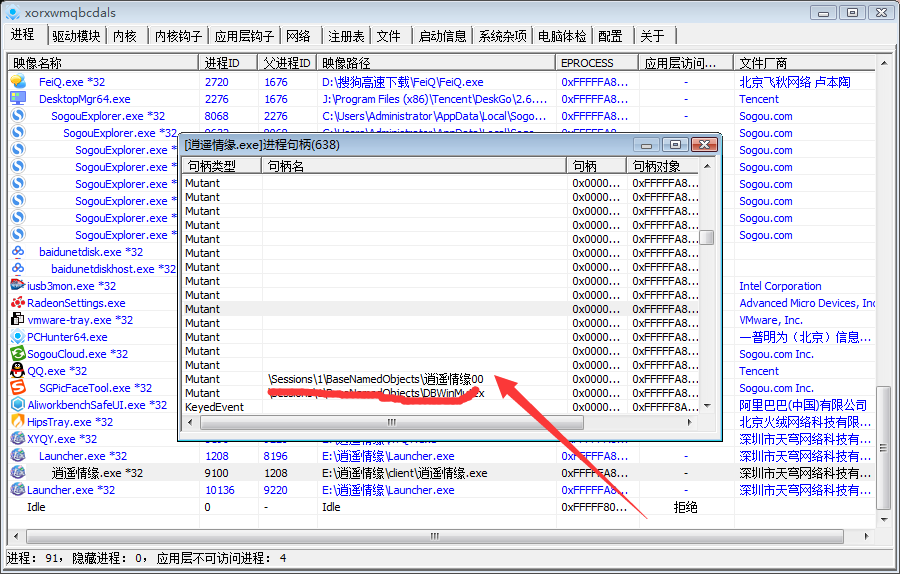Open the 文件 tab
900x574 pixels.
tap(389, 36)
